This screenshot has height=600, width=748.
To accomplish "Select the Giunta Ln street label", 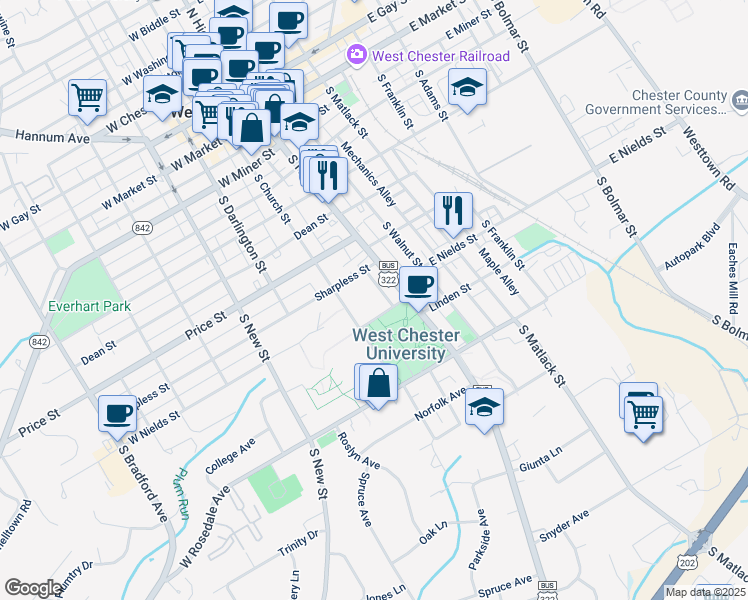I will [x=540, y=459].
